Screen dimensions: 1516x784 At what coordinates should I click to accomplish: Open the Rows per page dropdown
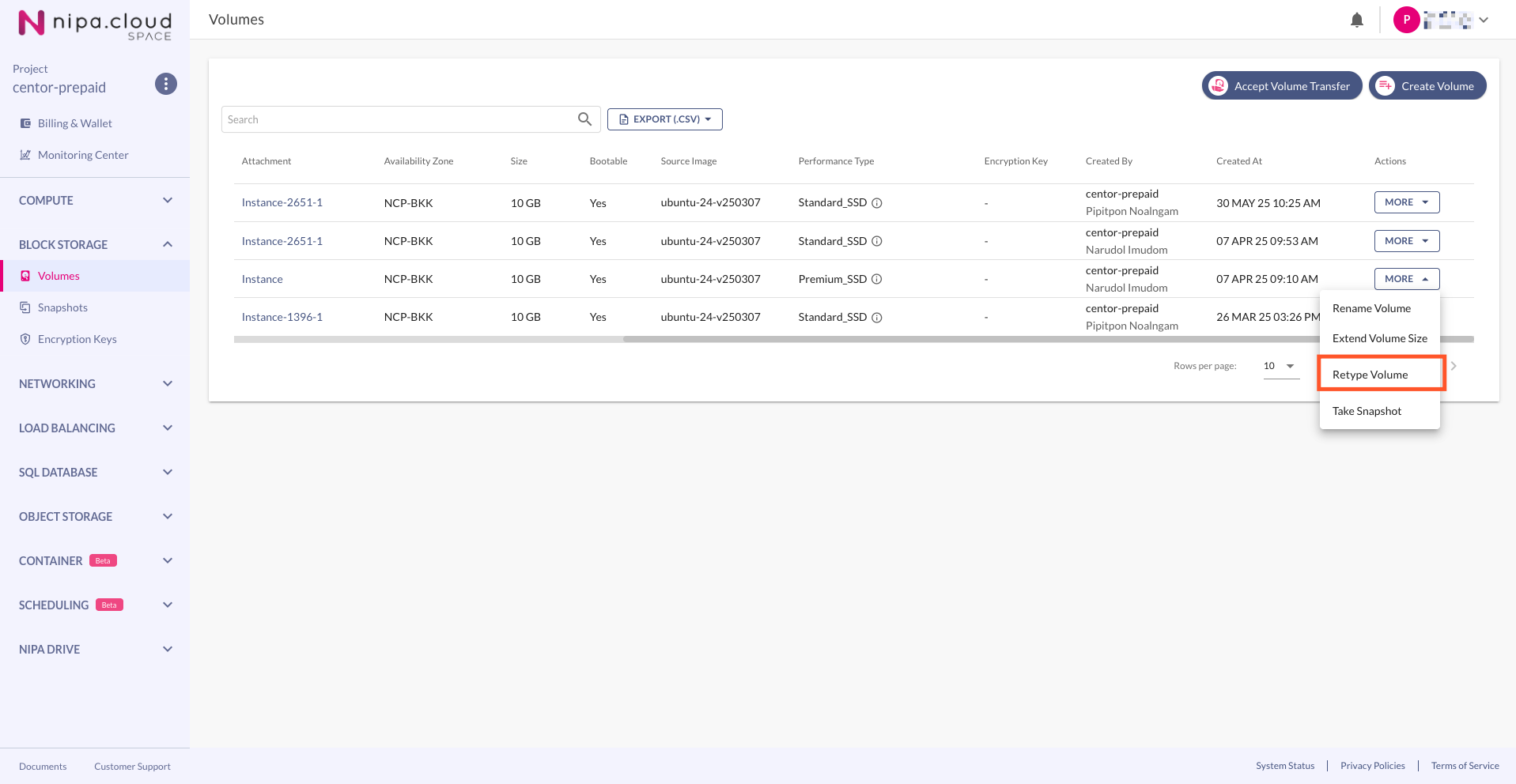click(1280, 366)
